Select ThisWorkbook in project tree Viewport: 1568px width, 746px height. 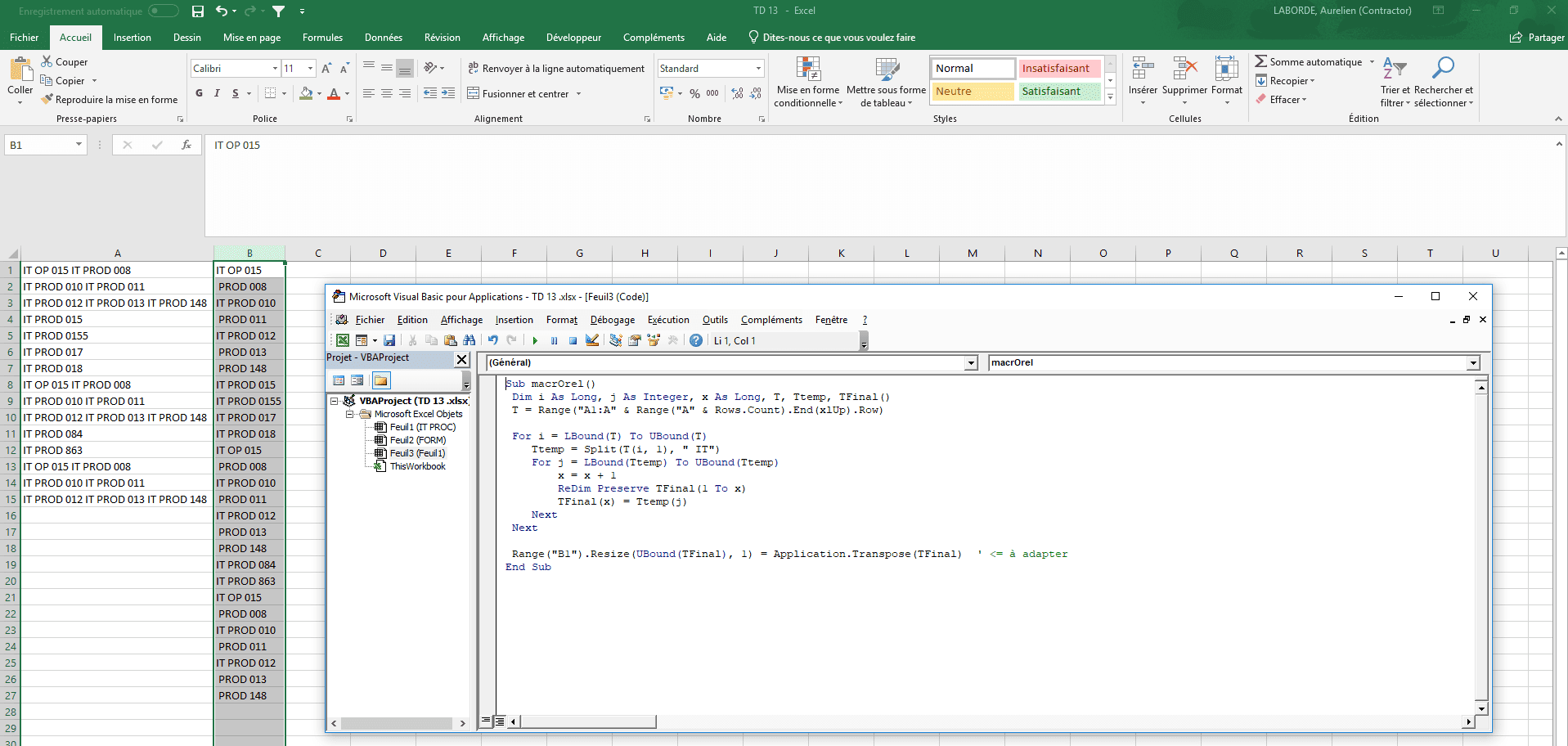[x=417, y=466]
